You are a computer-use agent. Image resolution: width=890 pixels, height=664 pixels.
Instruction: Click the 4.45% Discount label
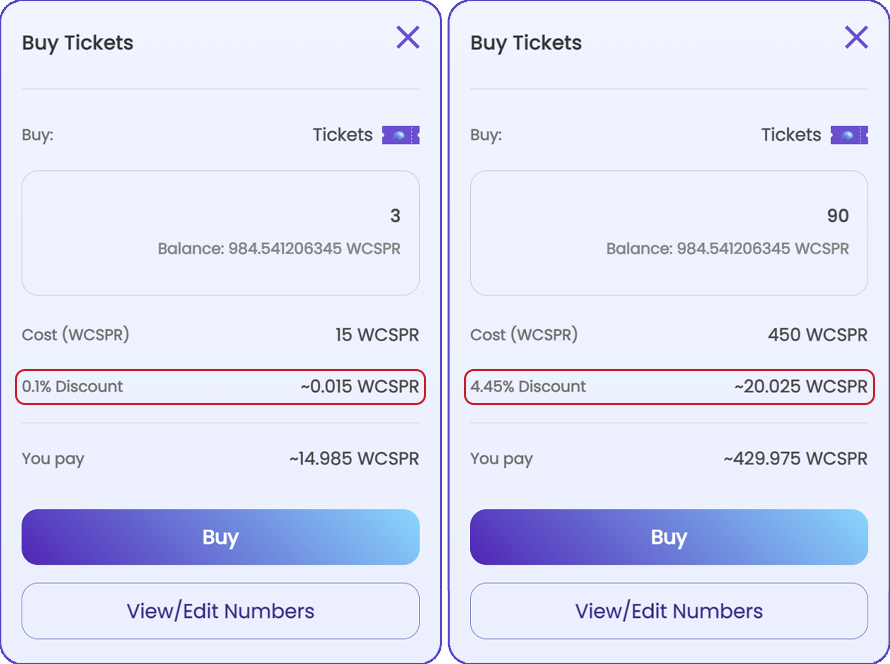point(528,386)
